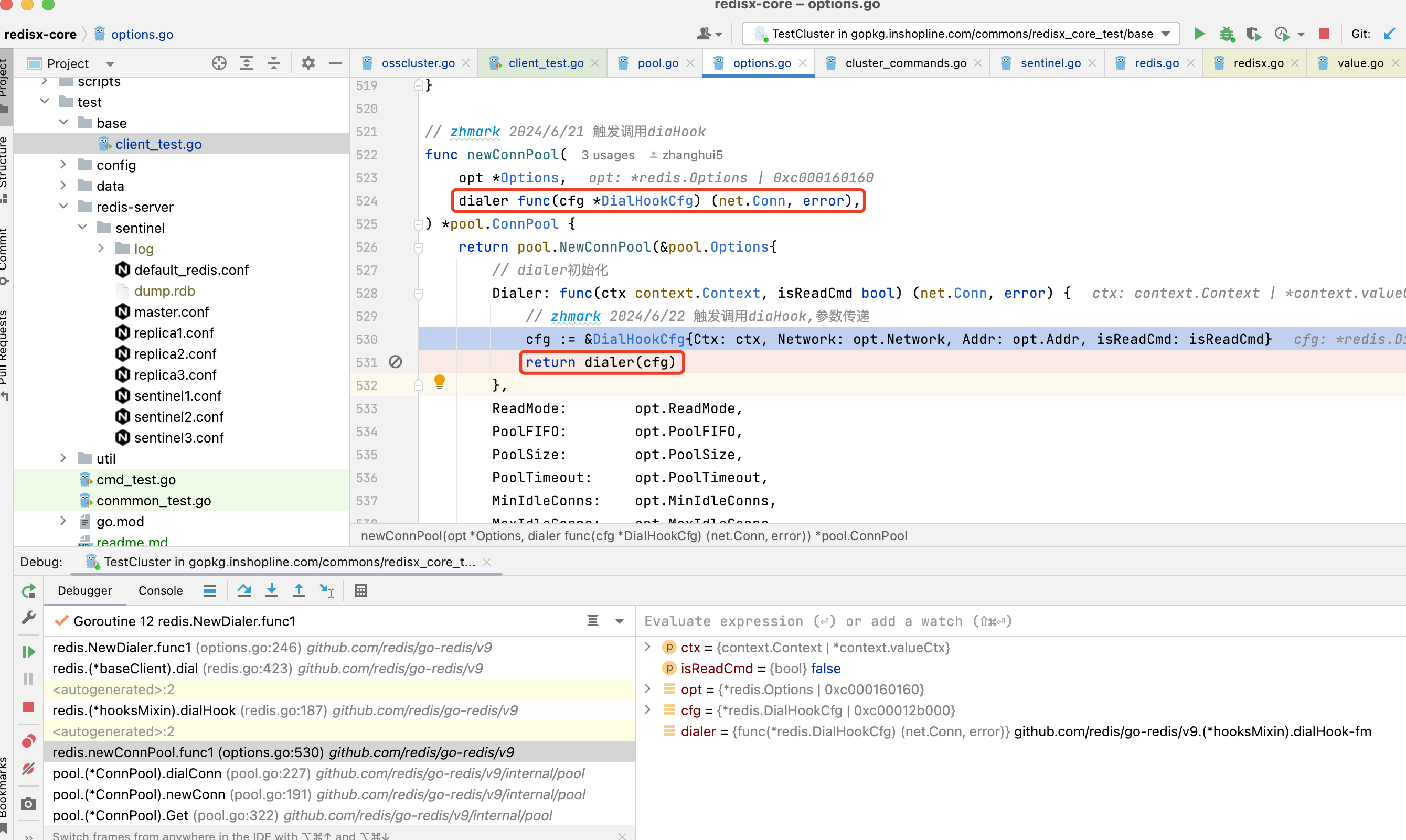Hide the Project tool window
Image resolution: width=1406 pixels, height=840 pixels.
[335, 63]
